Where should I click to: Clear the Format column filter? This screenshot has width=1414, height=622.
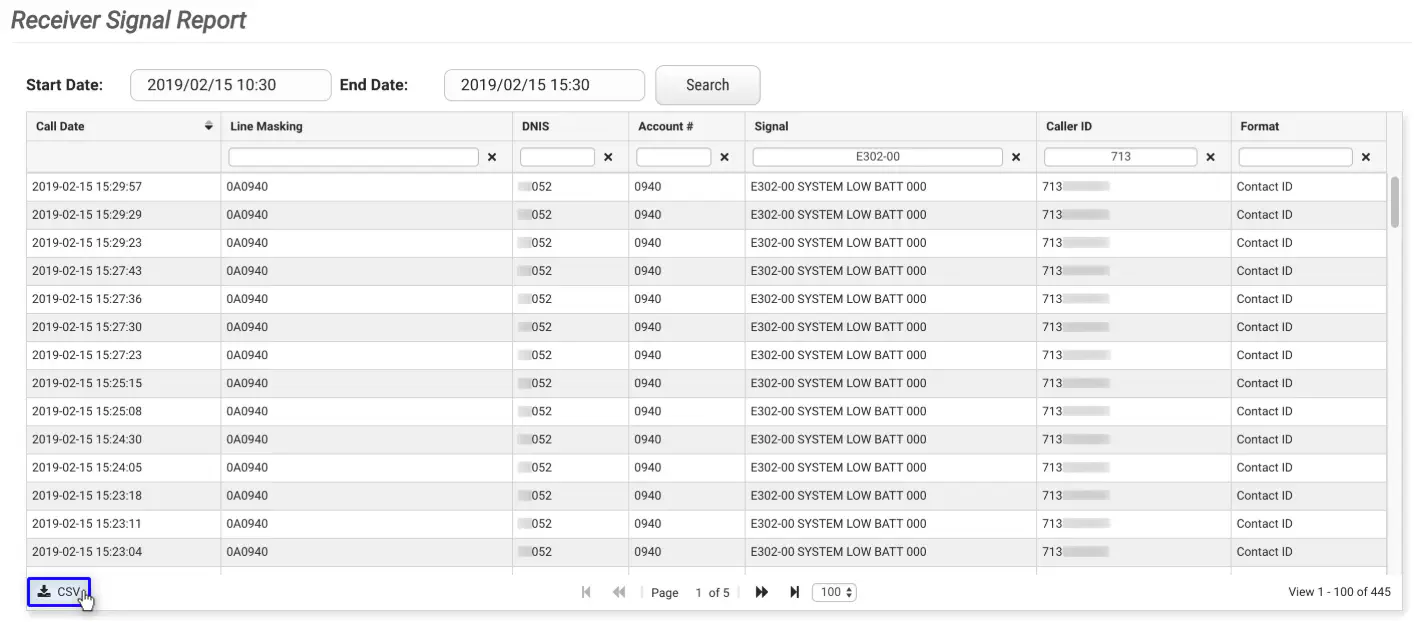[1365, 157]
